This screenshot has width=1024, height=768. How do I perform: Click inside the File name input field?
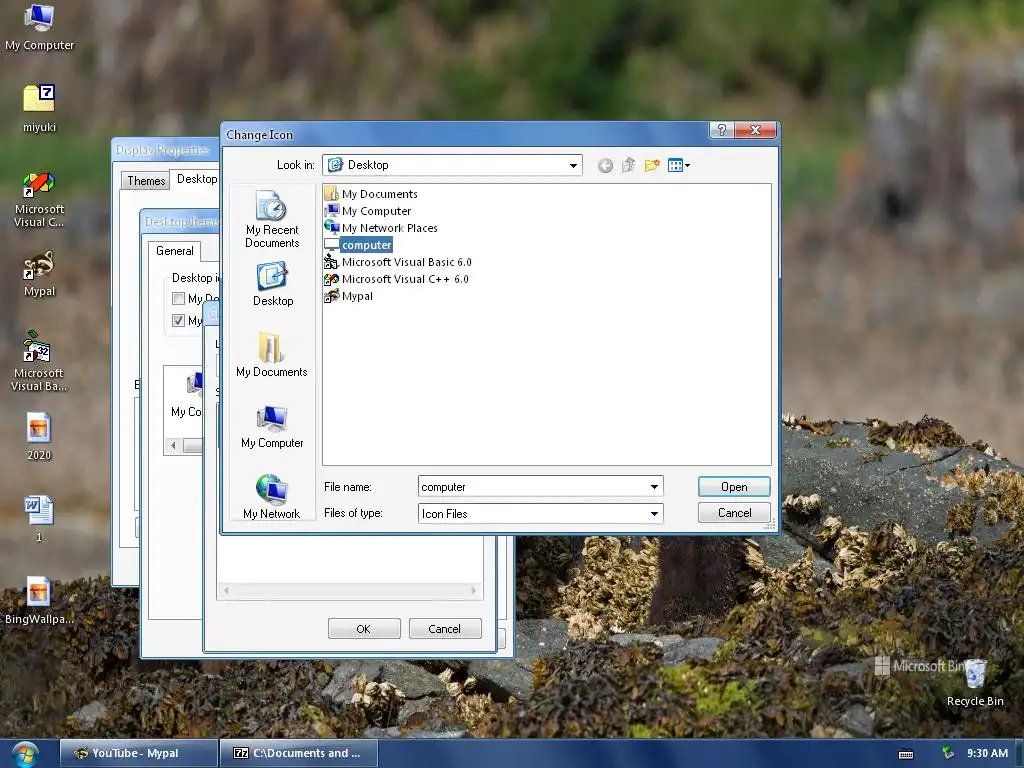pyautogui.click(x=532, y=487)
